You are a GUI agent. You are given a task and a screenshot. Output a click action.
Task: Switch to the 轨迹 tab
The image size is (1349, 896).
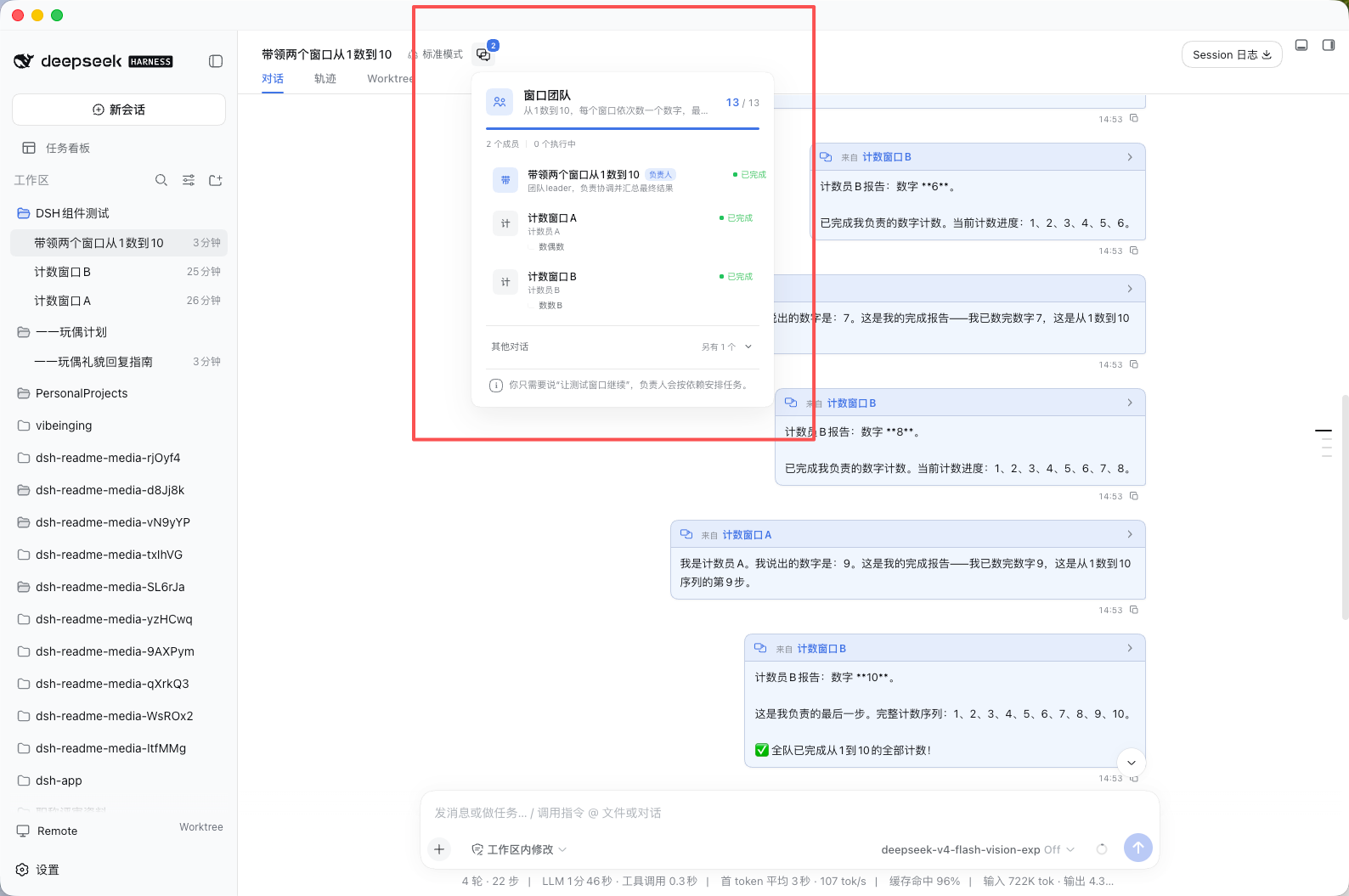coord(325,79)
